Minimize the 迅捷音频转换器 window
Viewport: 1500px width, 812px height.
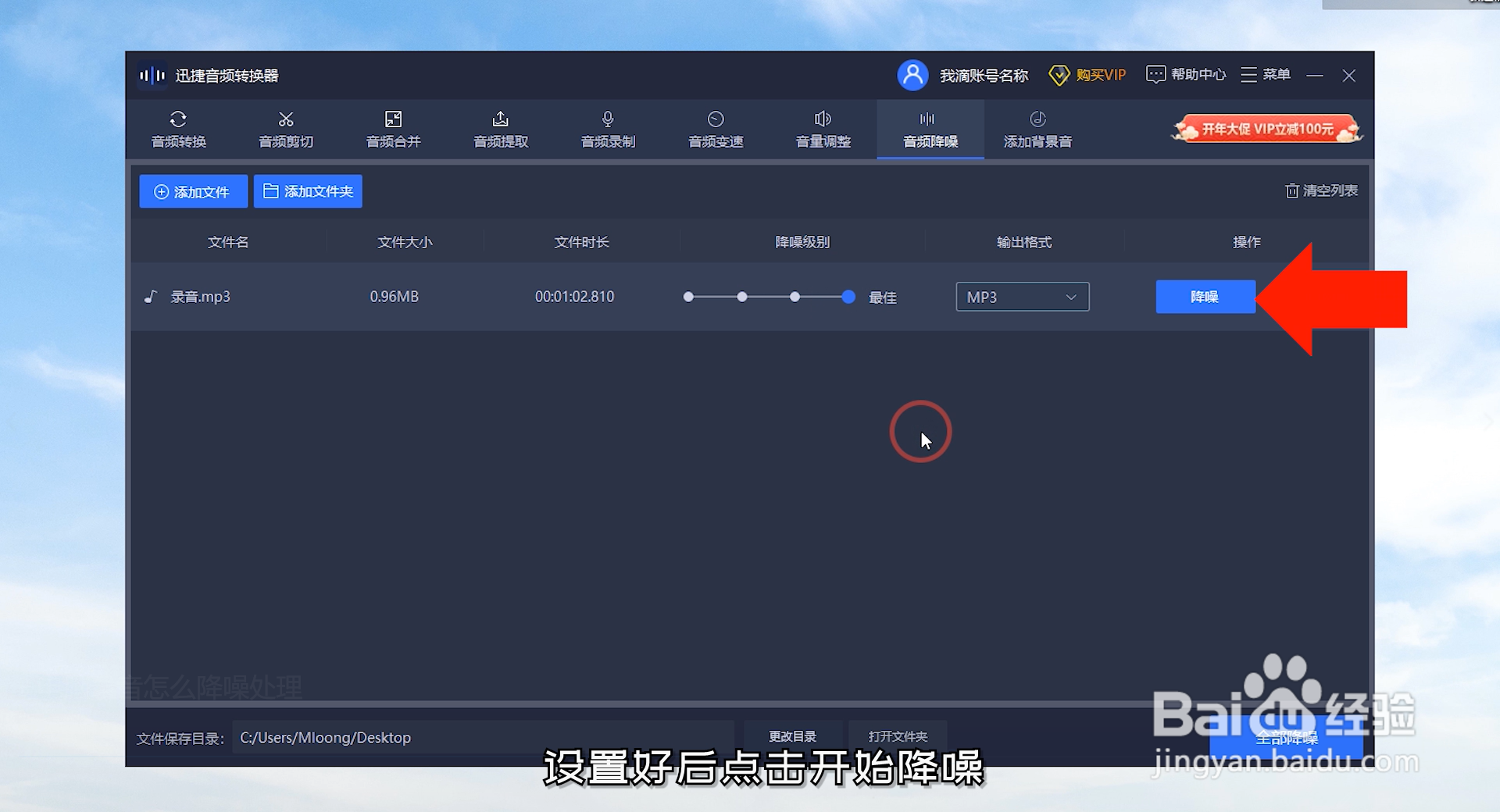coord(1315,76)
